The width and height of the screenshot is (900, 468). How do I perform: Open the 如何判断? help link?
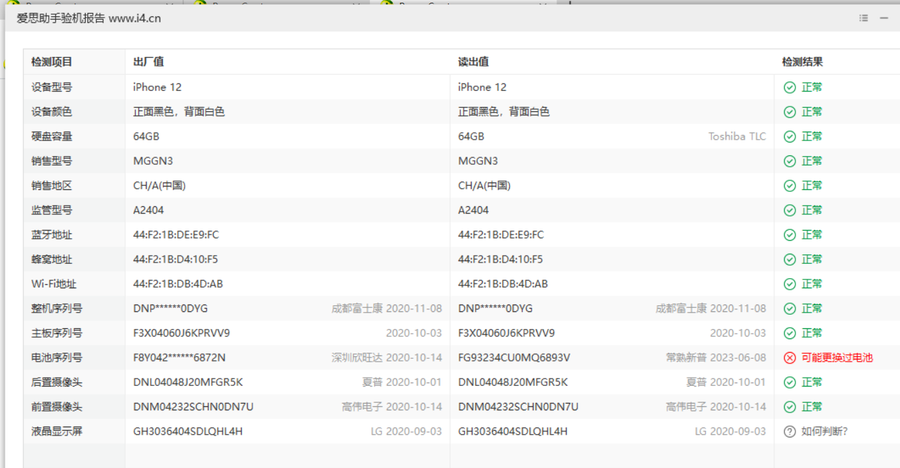coord(824,431)
